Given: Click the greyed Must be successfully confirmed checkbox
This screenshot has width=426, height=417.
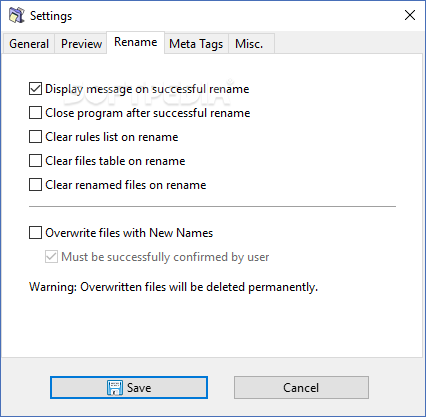Looking at the screenshot, I should [x=51, y=257].
